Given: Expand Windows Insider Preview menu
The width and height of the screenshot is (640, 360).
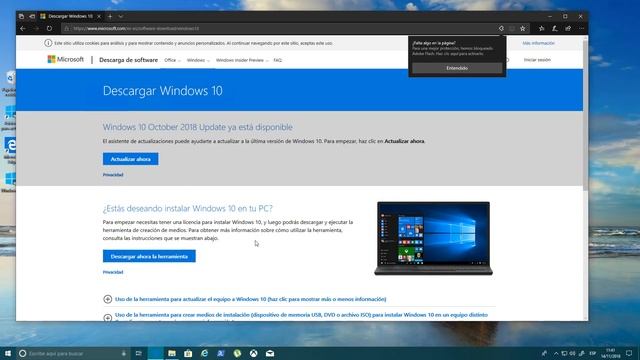Looking at the screenshot, I should (x=242, y=60).
